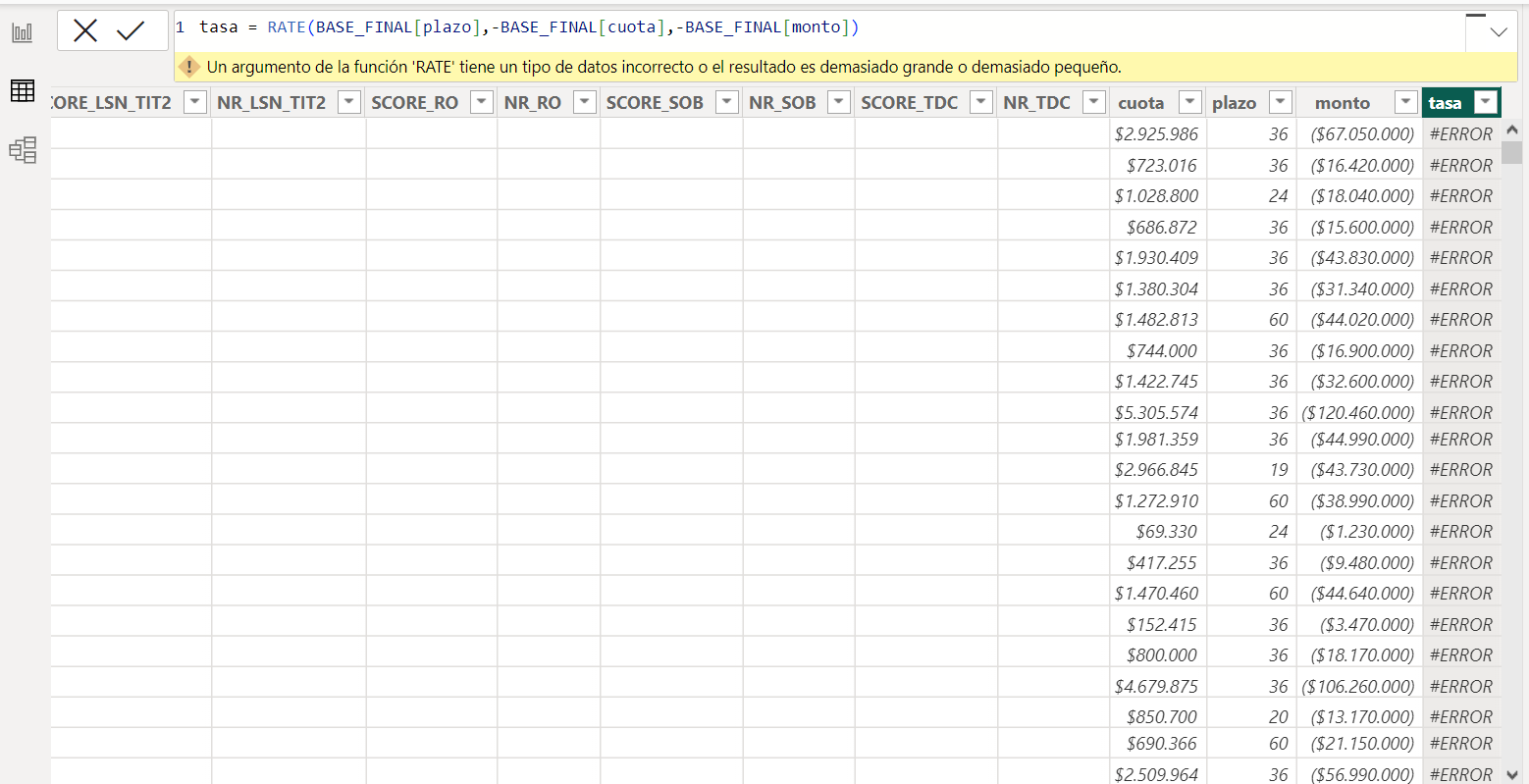Viewport: 1529px width, 784px height.
Task: Open filter dropdown for tasa column
Action: coord(1487,102)
